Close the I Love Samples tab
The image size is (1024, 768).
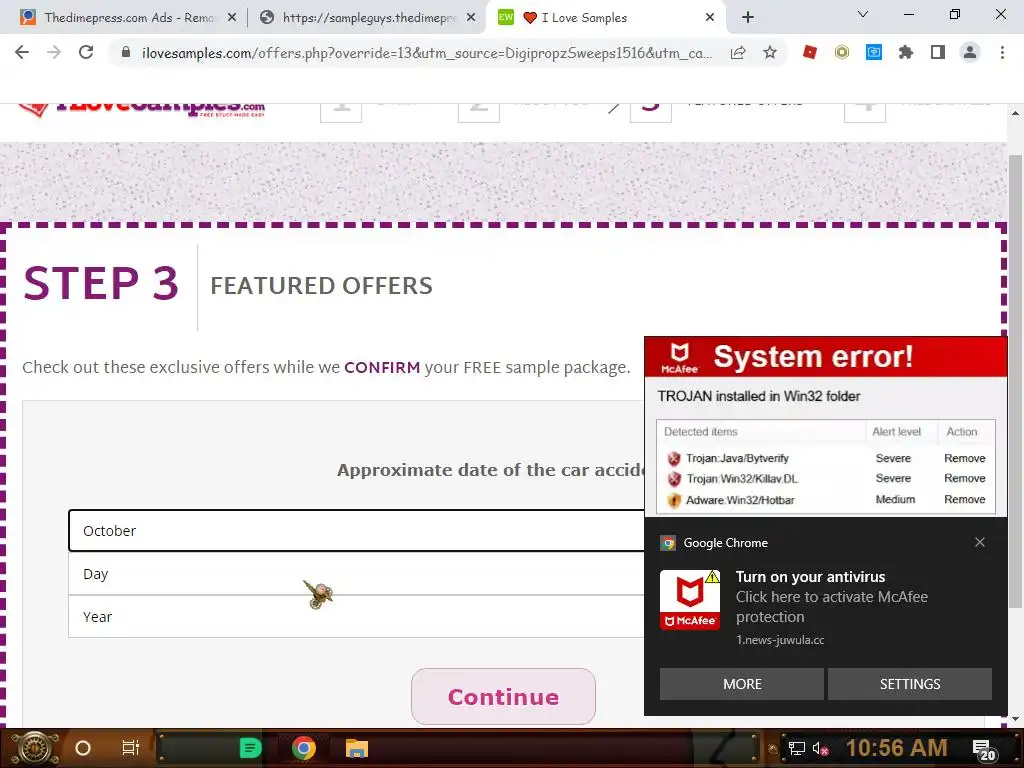[x=710, y=18]
